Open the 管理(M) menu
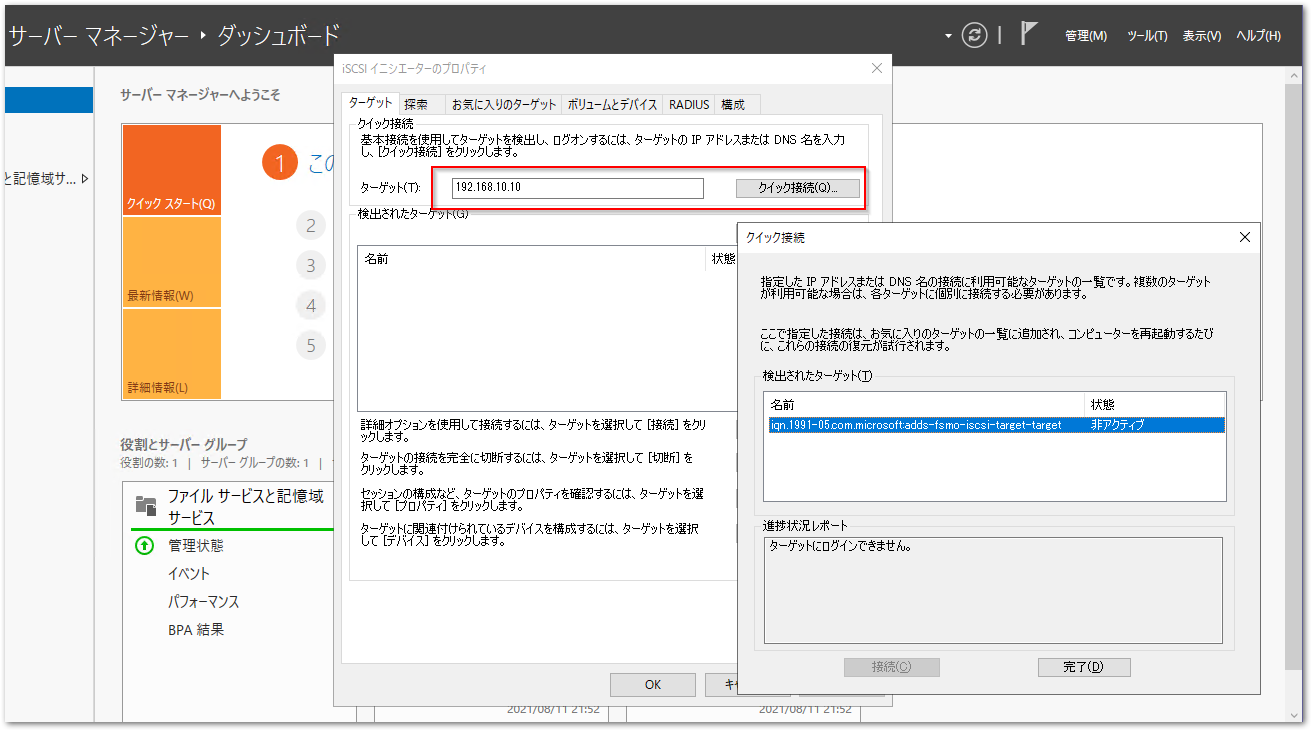The height and width of the screenshot is (731, 1312). coord(1086,35)
